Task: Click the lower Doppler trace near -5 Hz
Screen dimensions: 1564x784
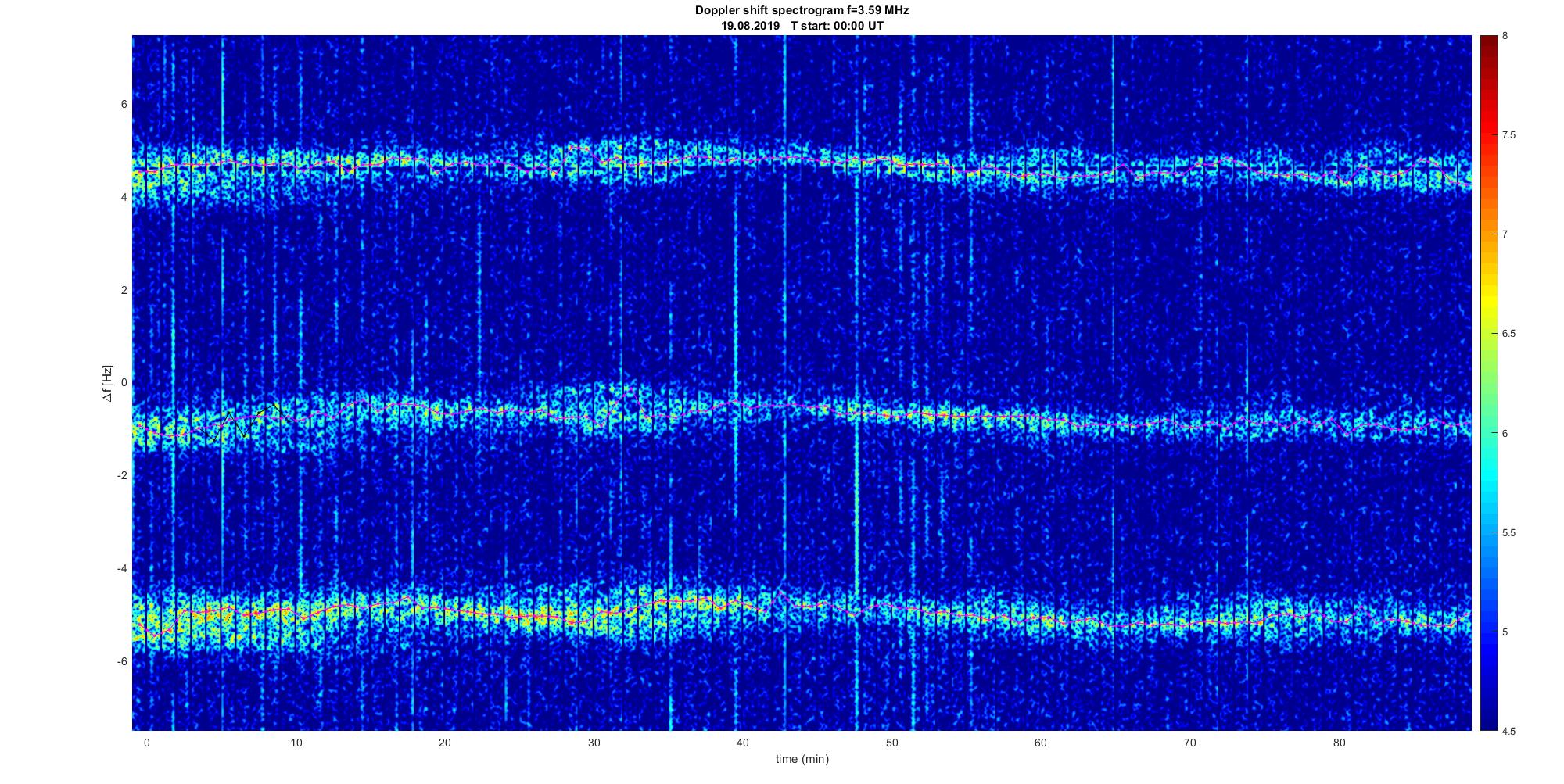Action: pyautogui.click(x=802, y=614)
